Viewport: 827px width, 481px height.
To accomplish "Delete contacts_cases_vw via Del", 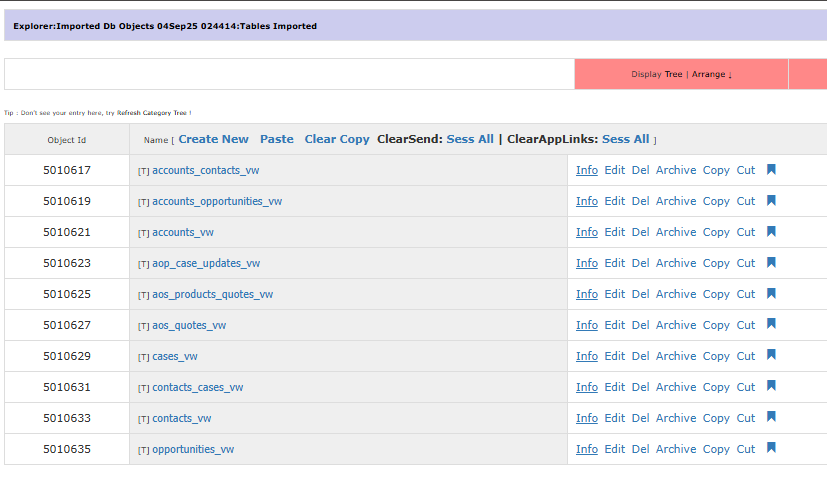I will click(640, 388).
